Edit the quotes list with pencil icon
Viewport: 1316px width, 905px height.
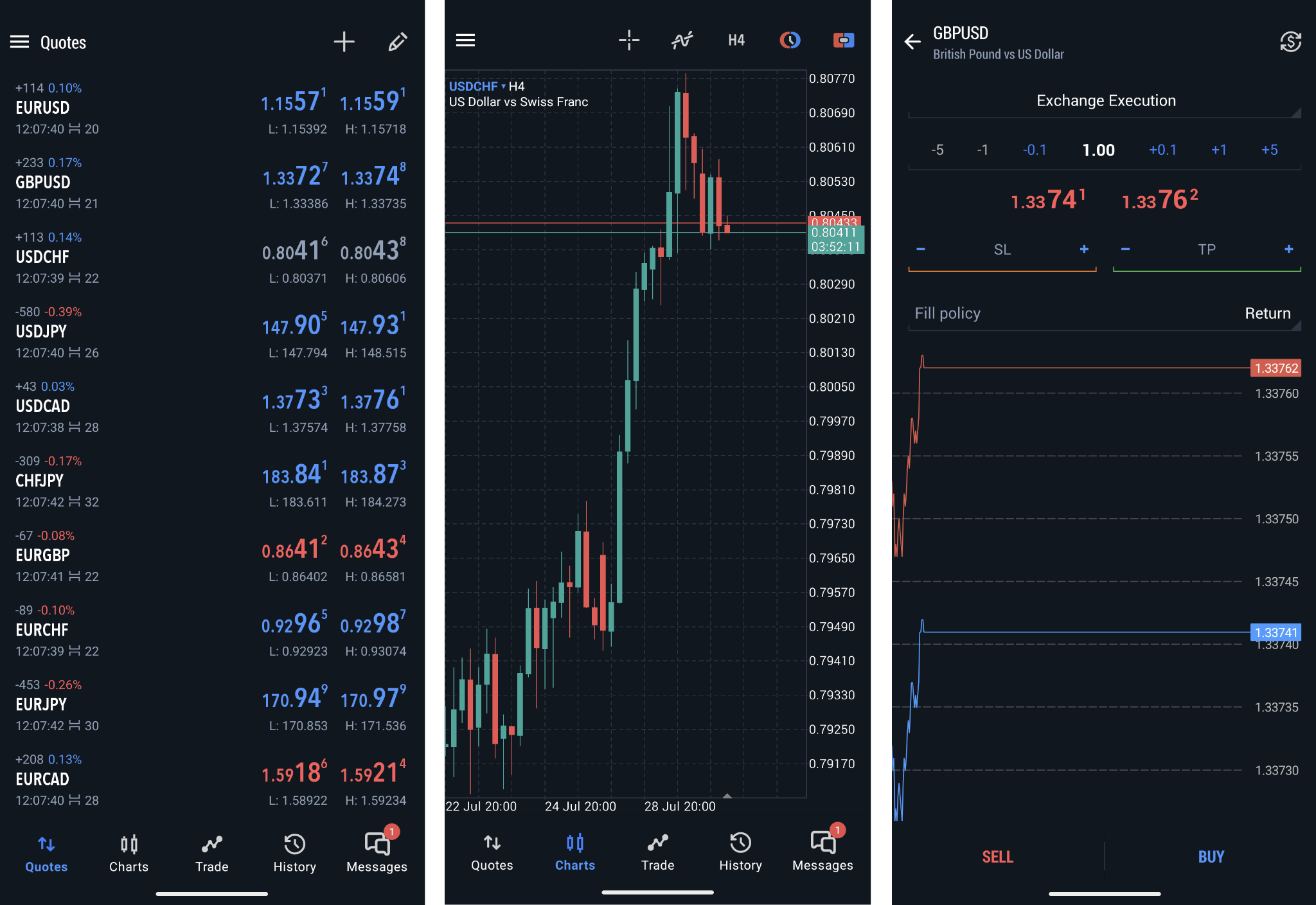coord(398,42)
